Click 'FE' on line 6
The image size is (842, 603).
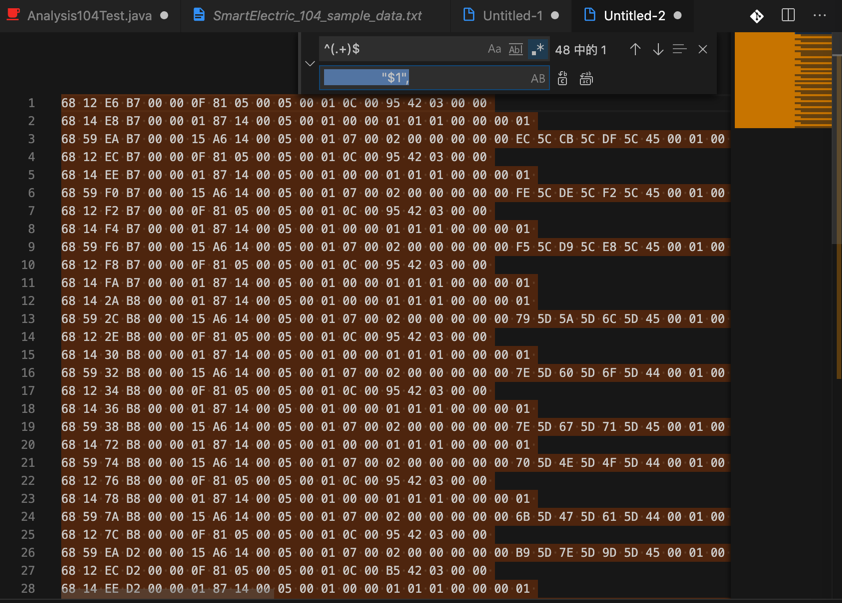[x=522, y=193]
